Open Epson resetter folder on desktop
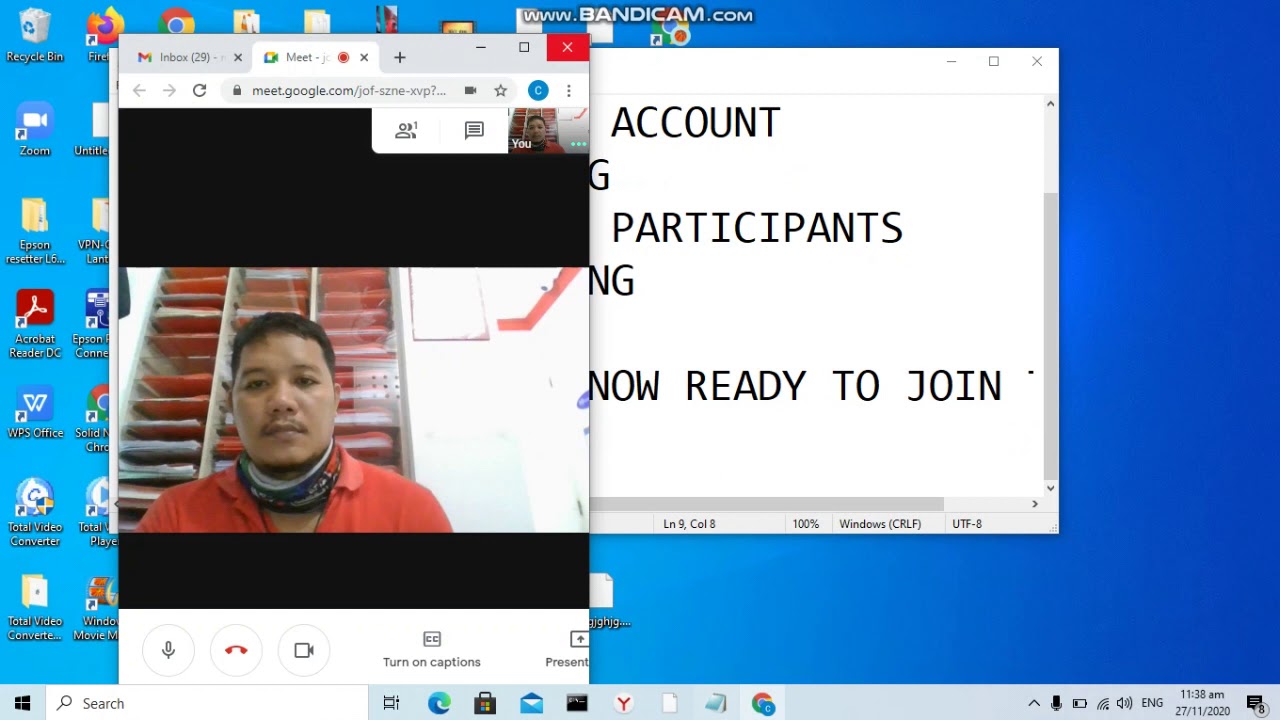1280x720 pixels. tap(35, 231)
